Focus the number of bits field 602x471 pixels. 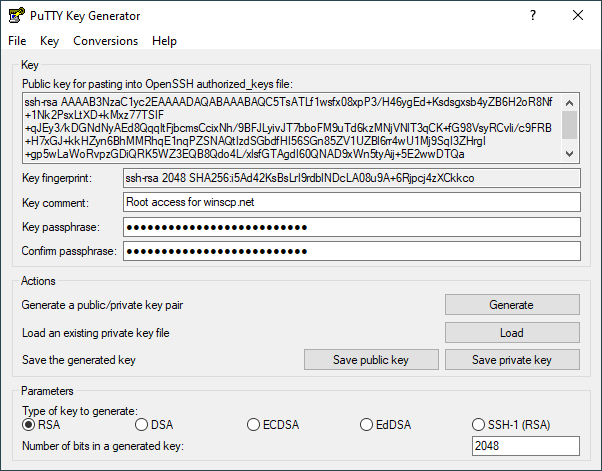pyautogui.click(x=525, y=446)
